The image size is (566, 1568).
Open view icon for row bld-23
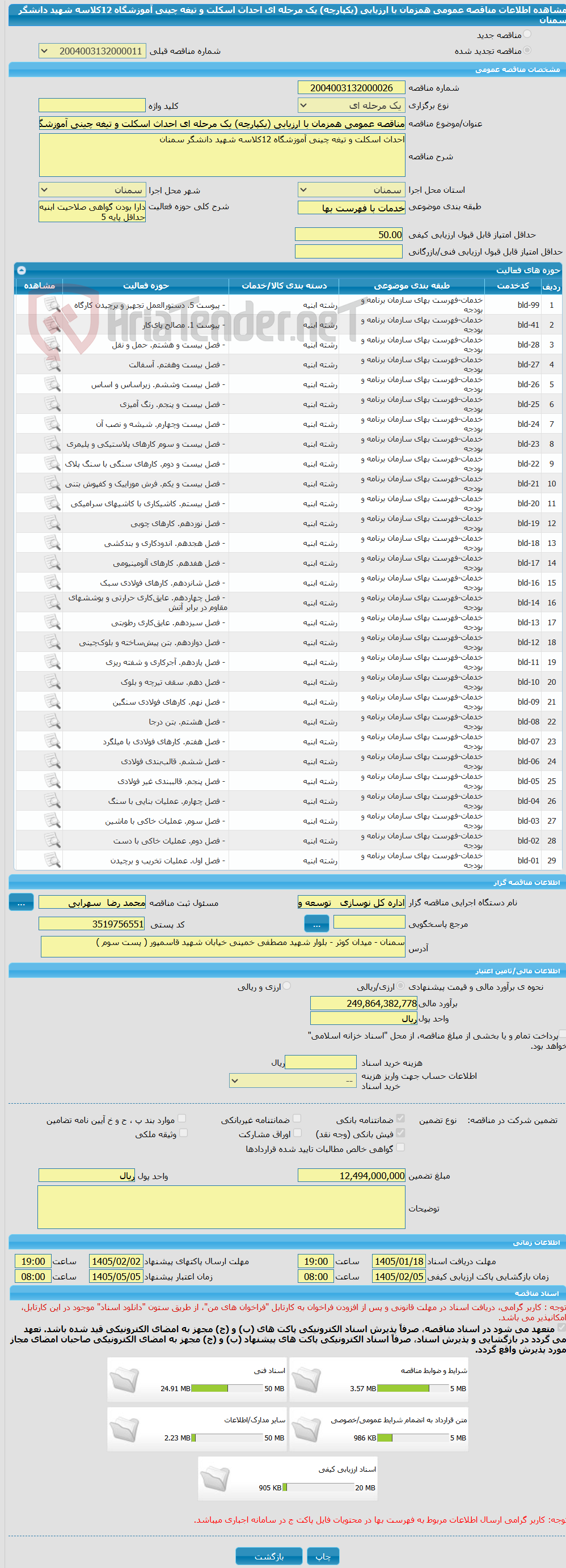click(52, 444)
